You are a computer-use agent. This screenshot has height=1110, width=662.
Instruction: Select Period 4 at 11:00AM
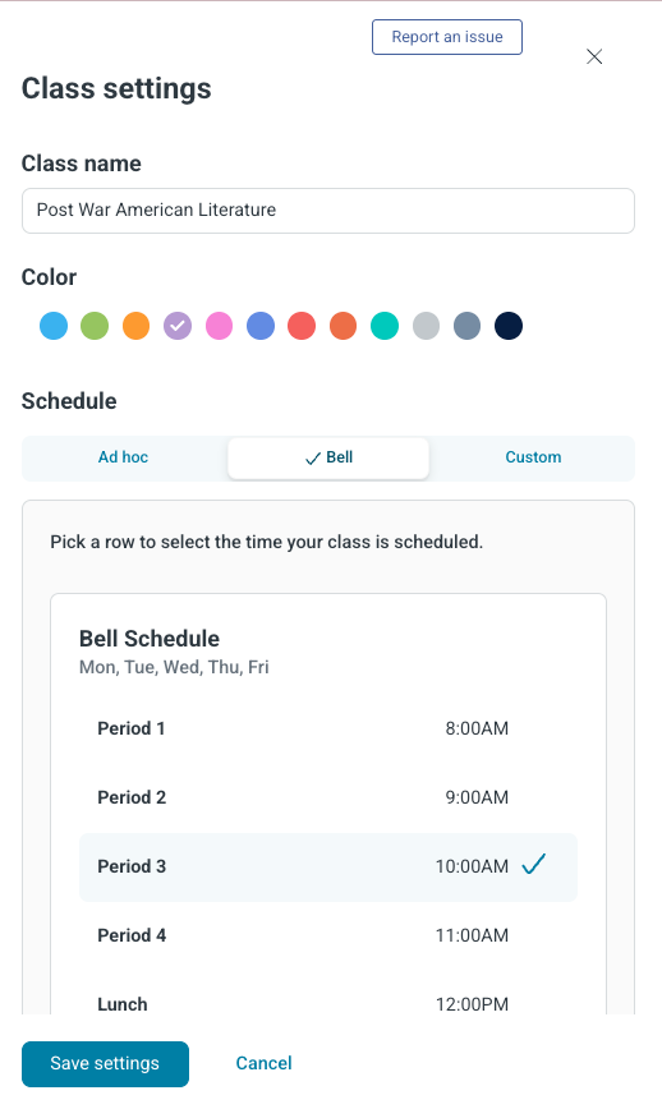point(328,936)
